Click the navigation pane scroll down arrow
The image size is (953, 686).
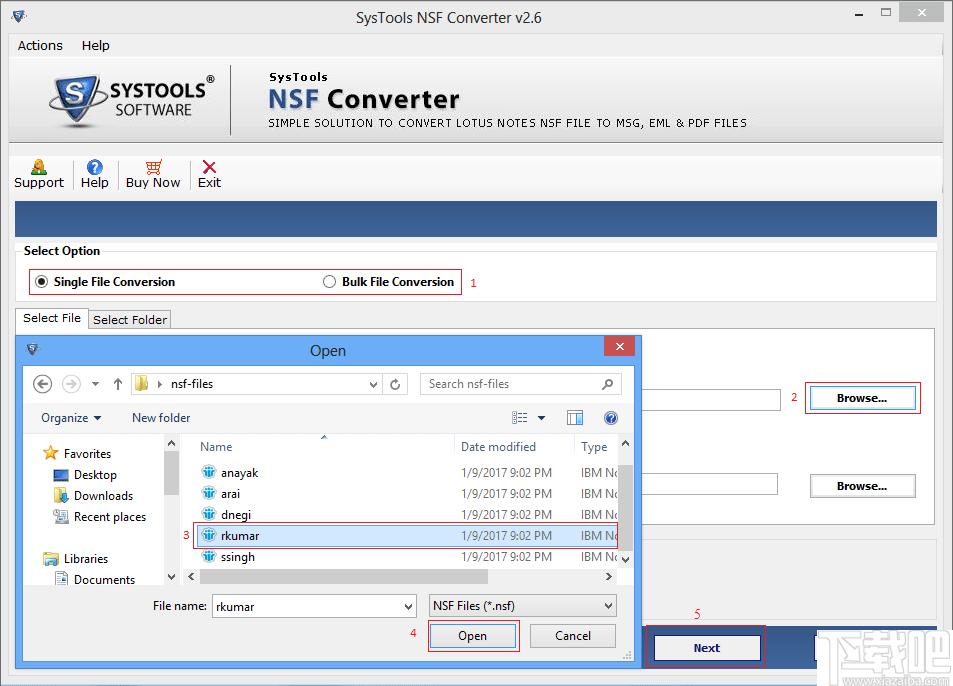tap(171, 577)
